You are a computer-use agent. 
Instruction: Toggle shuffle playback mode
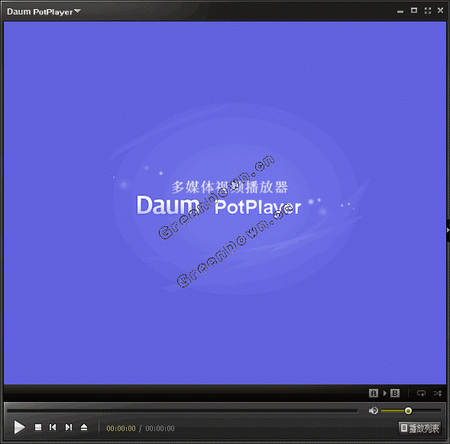[438, 393]
